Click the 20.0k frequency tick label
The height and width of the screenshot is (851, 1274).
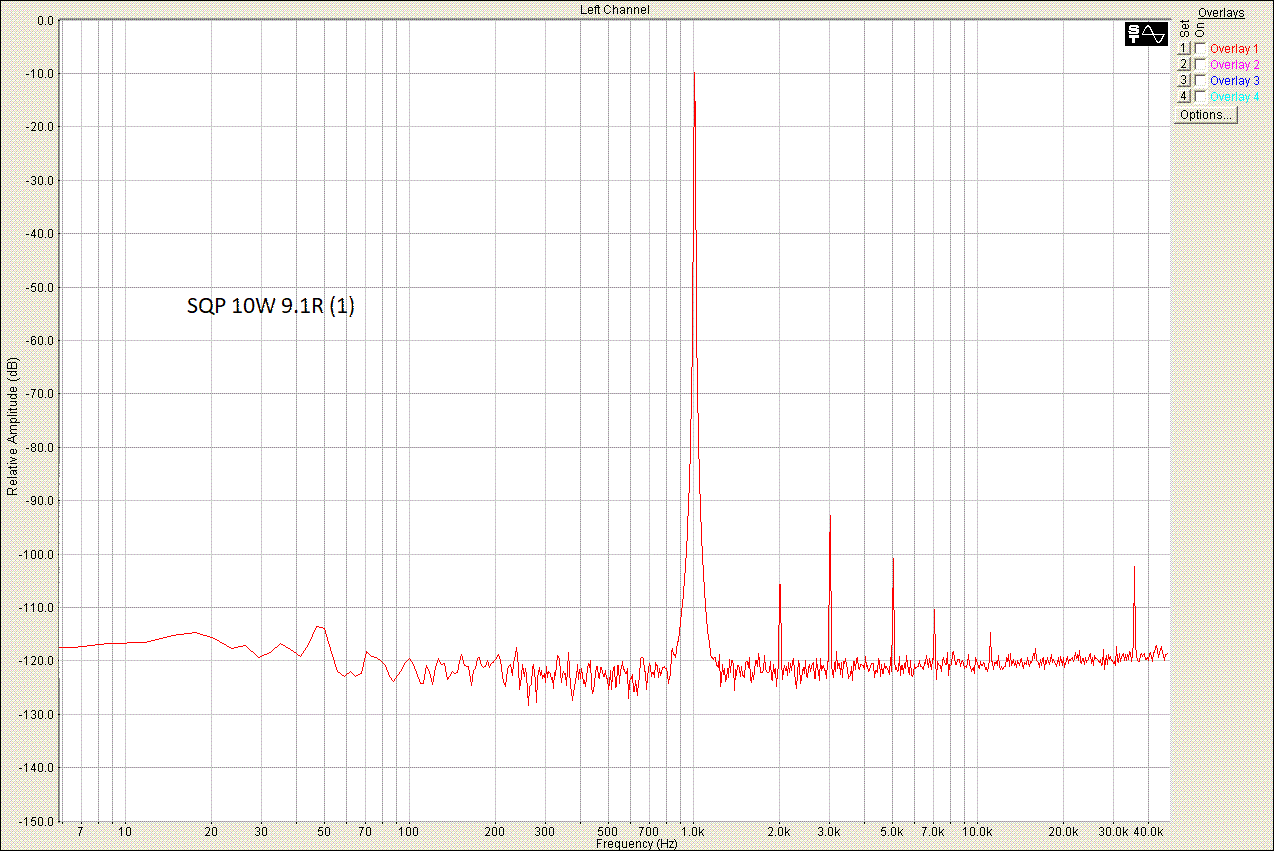click(1063, 831)
